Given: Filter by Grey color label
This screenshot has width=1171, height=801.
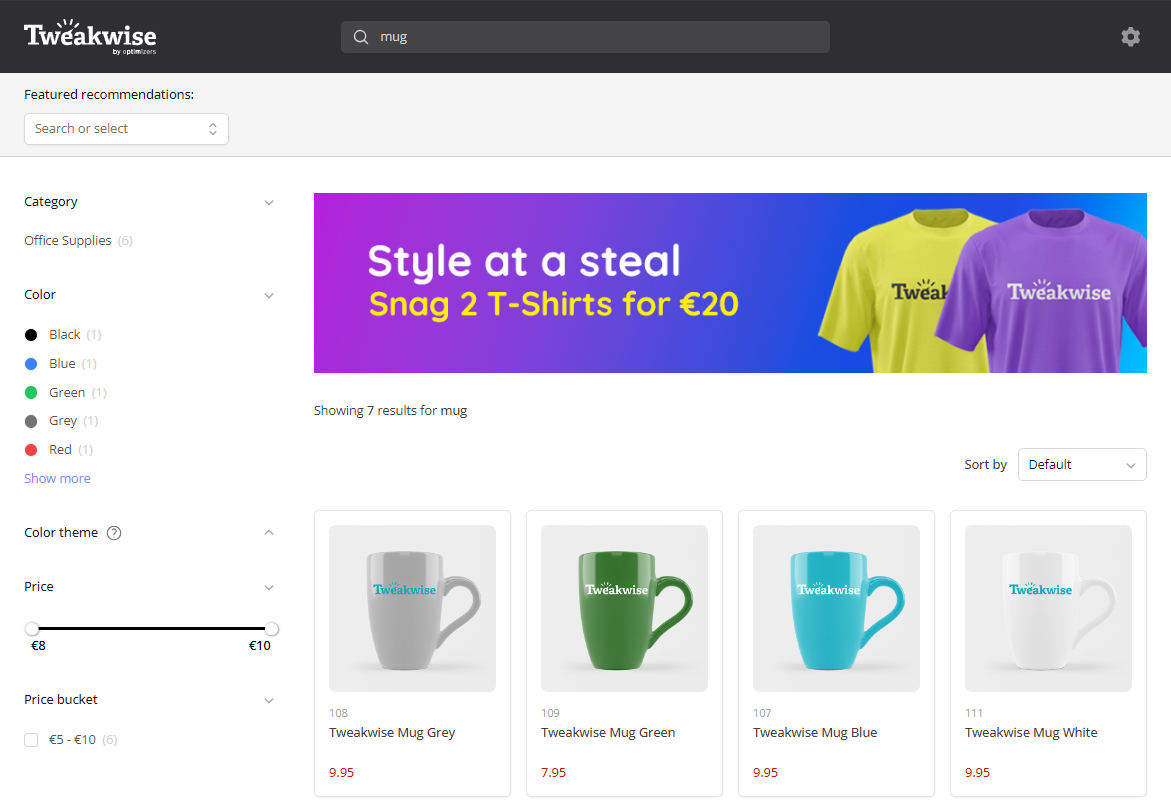Looking at the screenshot, I should 63,421.
